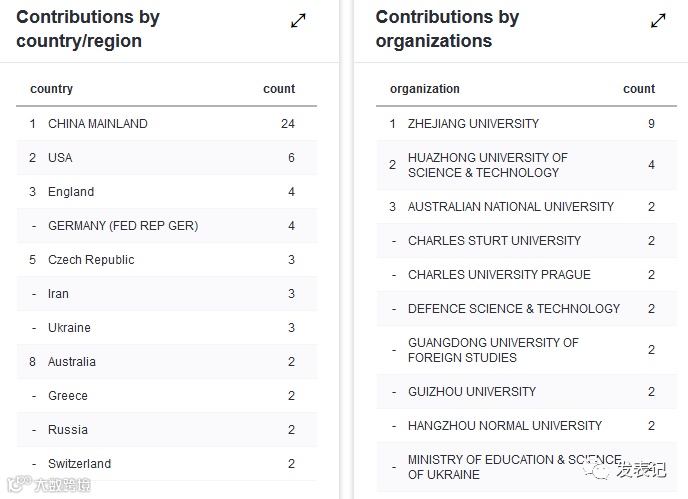
Task: Sort country table by count header
Action: (279, 89)
